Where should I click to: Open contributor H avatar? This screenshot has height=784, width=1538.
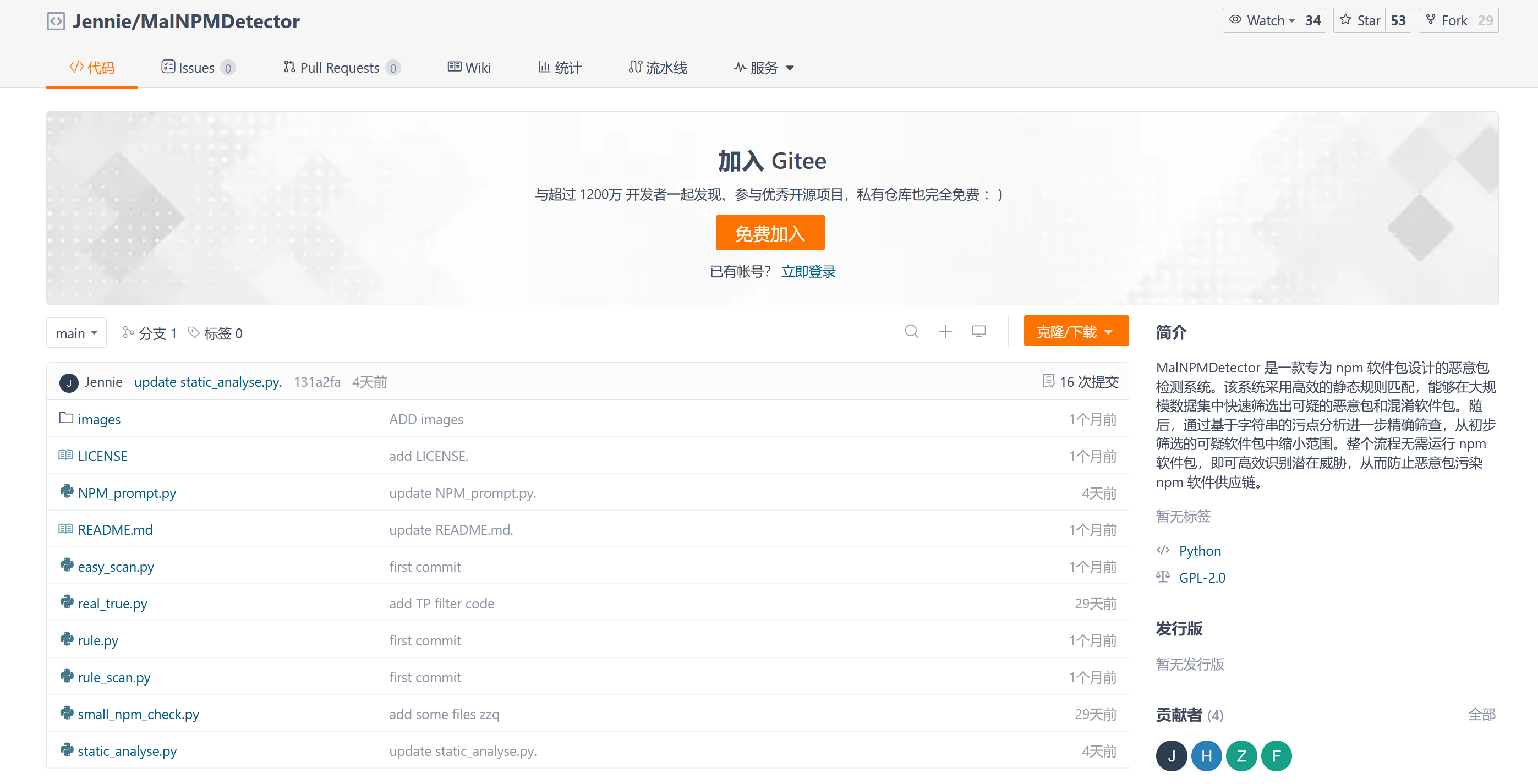1207,756
